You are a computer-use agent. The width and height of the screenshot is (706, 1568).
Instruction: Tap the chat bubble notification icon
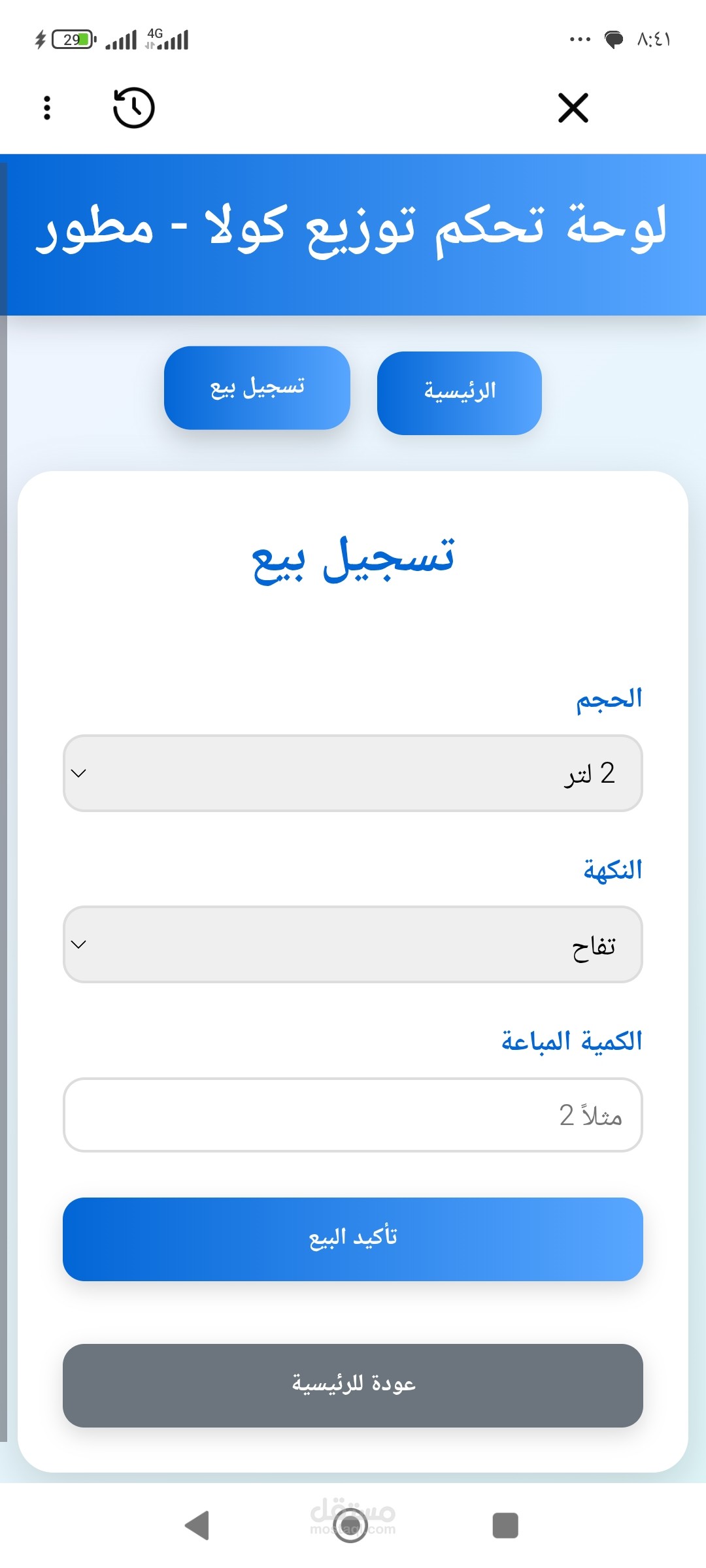pos(613,40)
